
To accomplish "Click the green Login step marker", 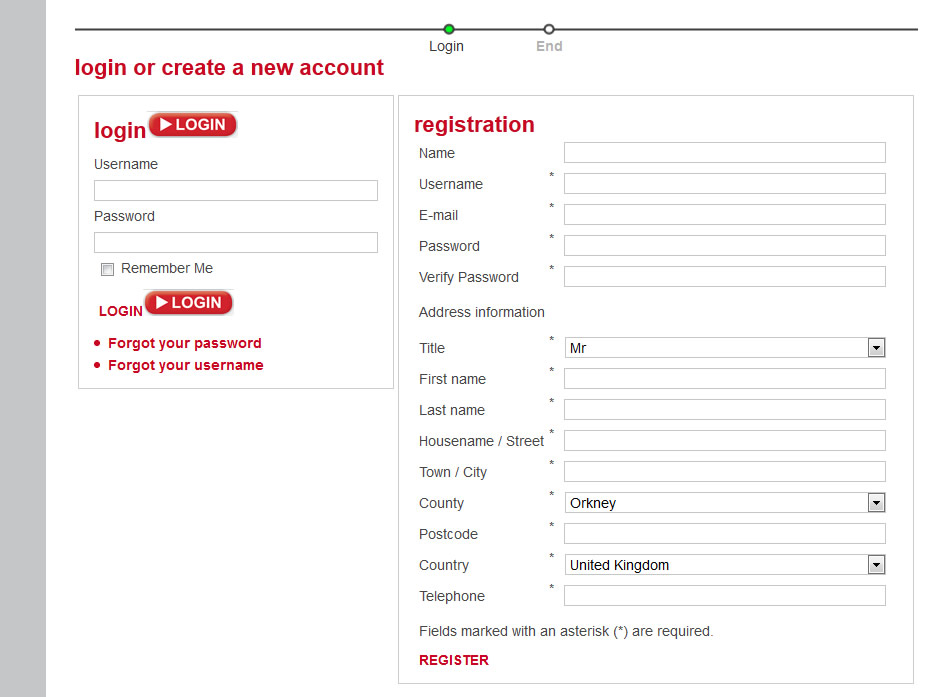I will [x=449, y=29].
